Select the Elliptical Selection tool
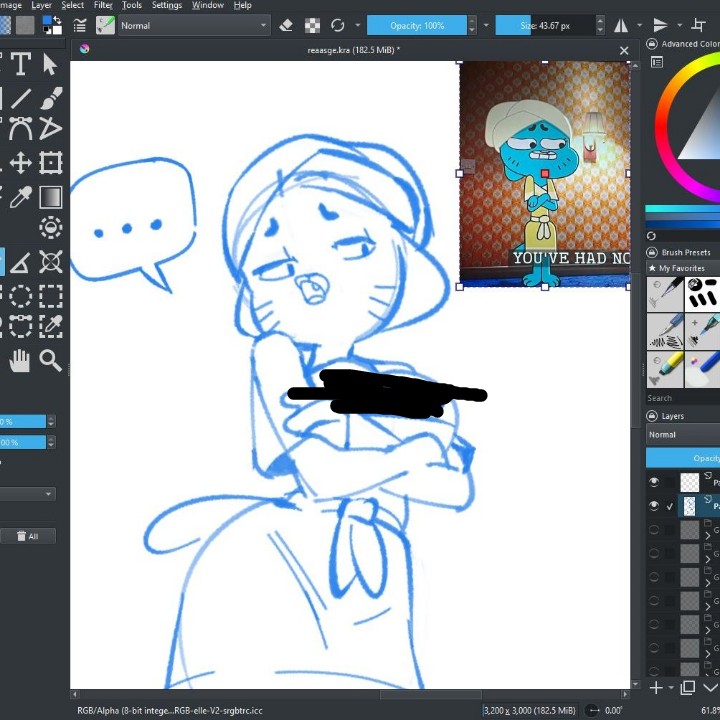The image size is (720, 720). [21, 296]
